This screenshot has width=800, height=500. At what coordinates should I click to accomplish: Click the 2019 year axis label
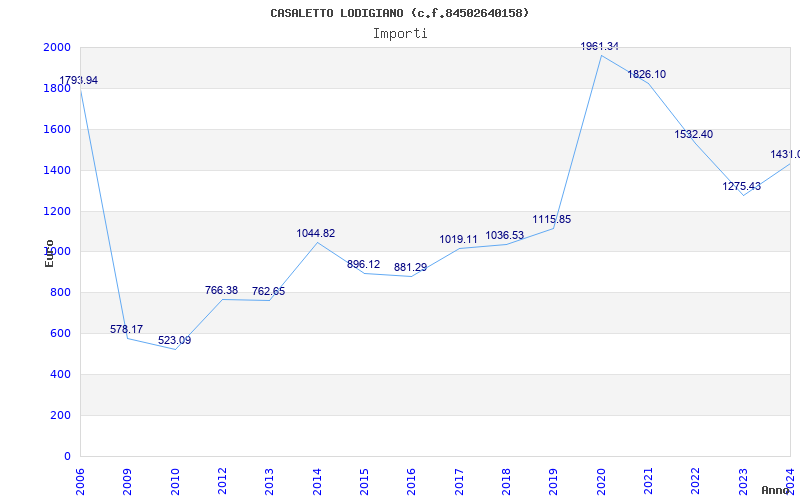(554, 481)
